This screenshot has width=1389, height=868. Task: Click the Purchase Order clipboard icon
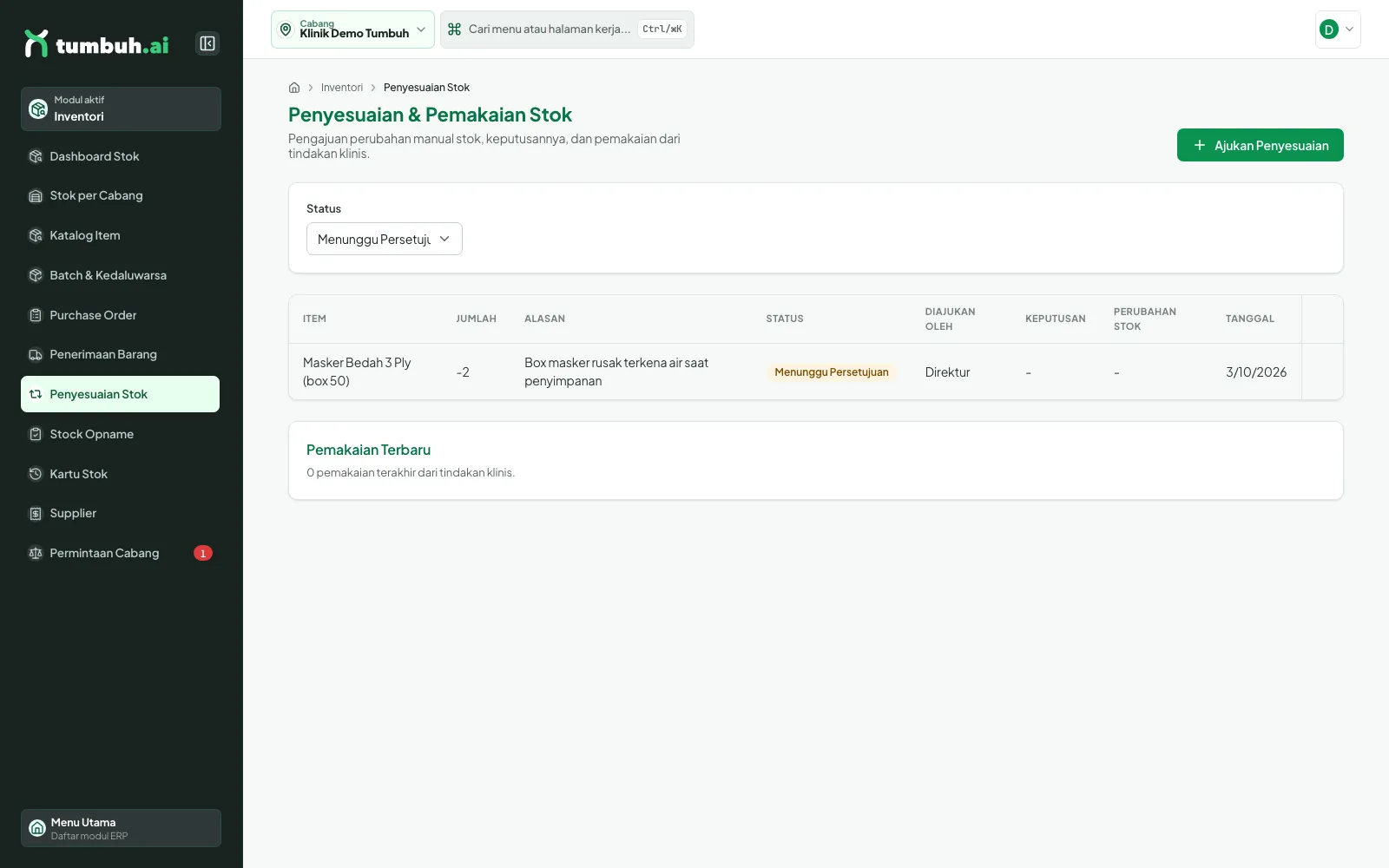tap(36, 315)
